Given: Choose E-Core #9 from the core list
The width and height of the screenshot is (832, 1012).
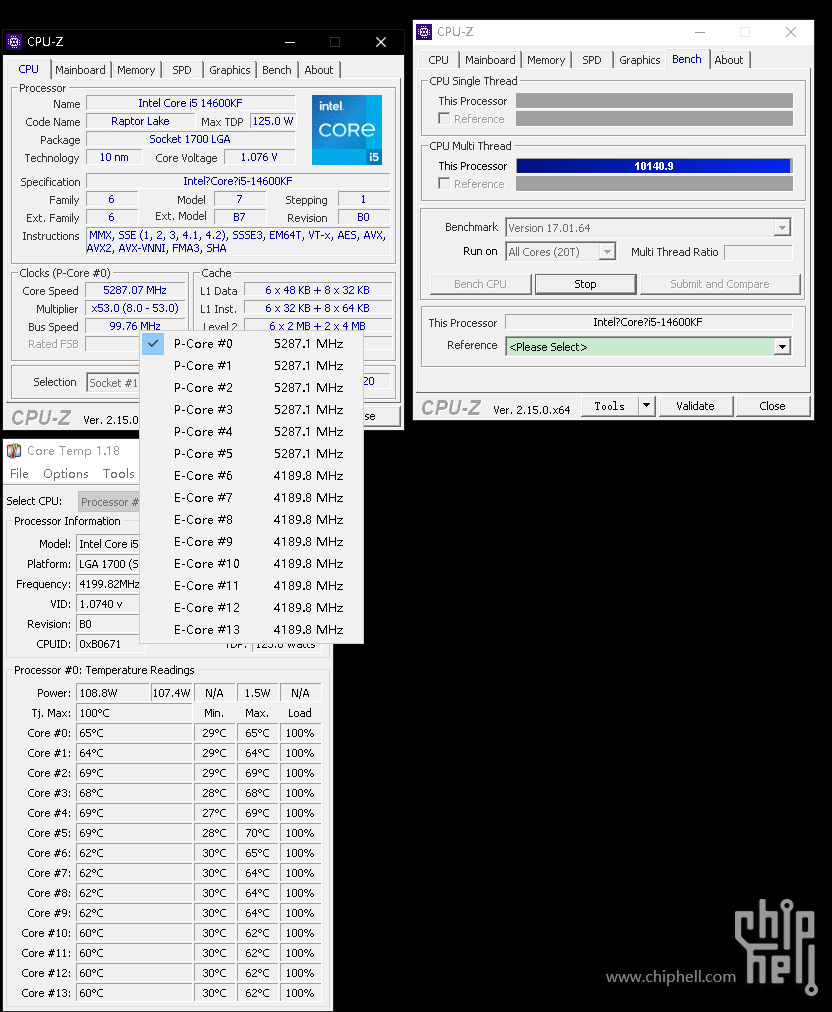Looking at the screenshot, I should click(x=252, y=541).
